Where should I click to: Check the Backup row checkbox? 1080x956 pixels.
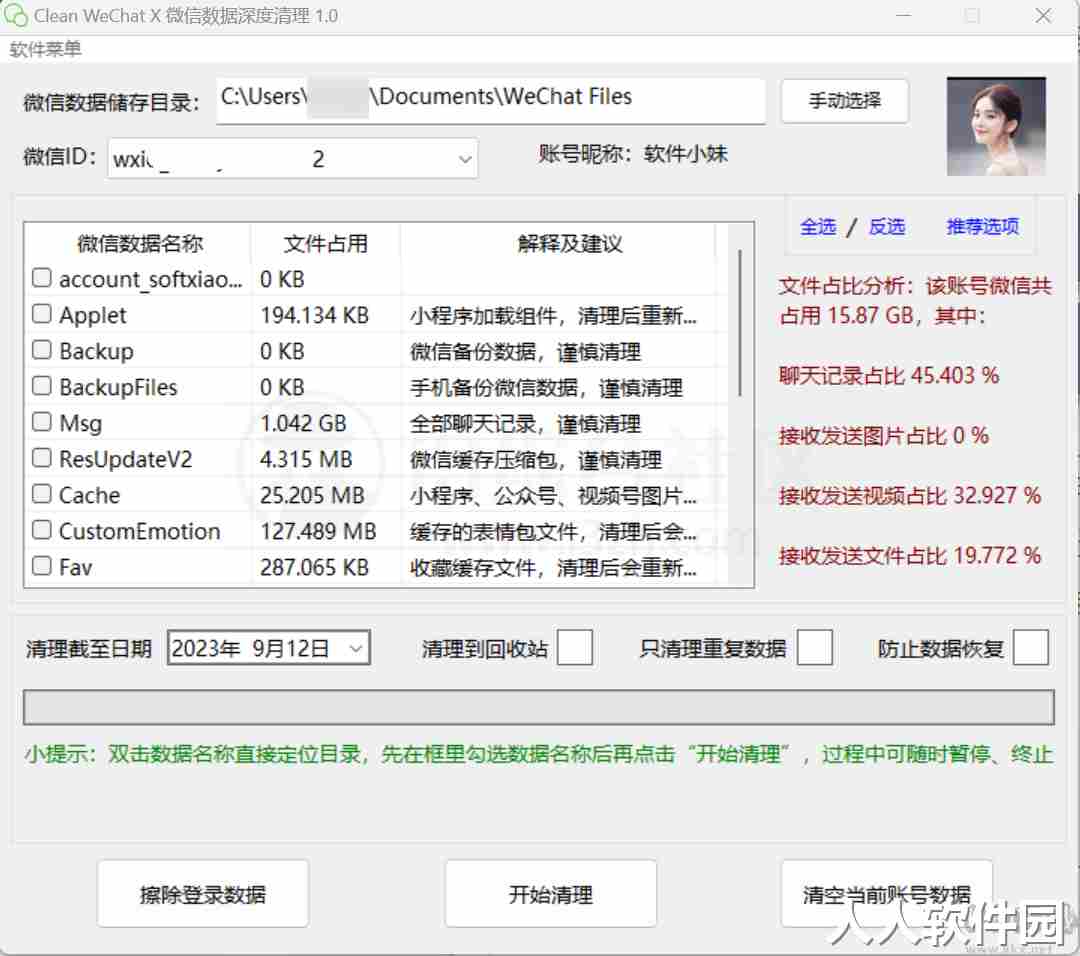click(x=42, y=350)
